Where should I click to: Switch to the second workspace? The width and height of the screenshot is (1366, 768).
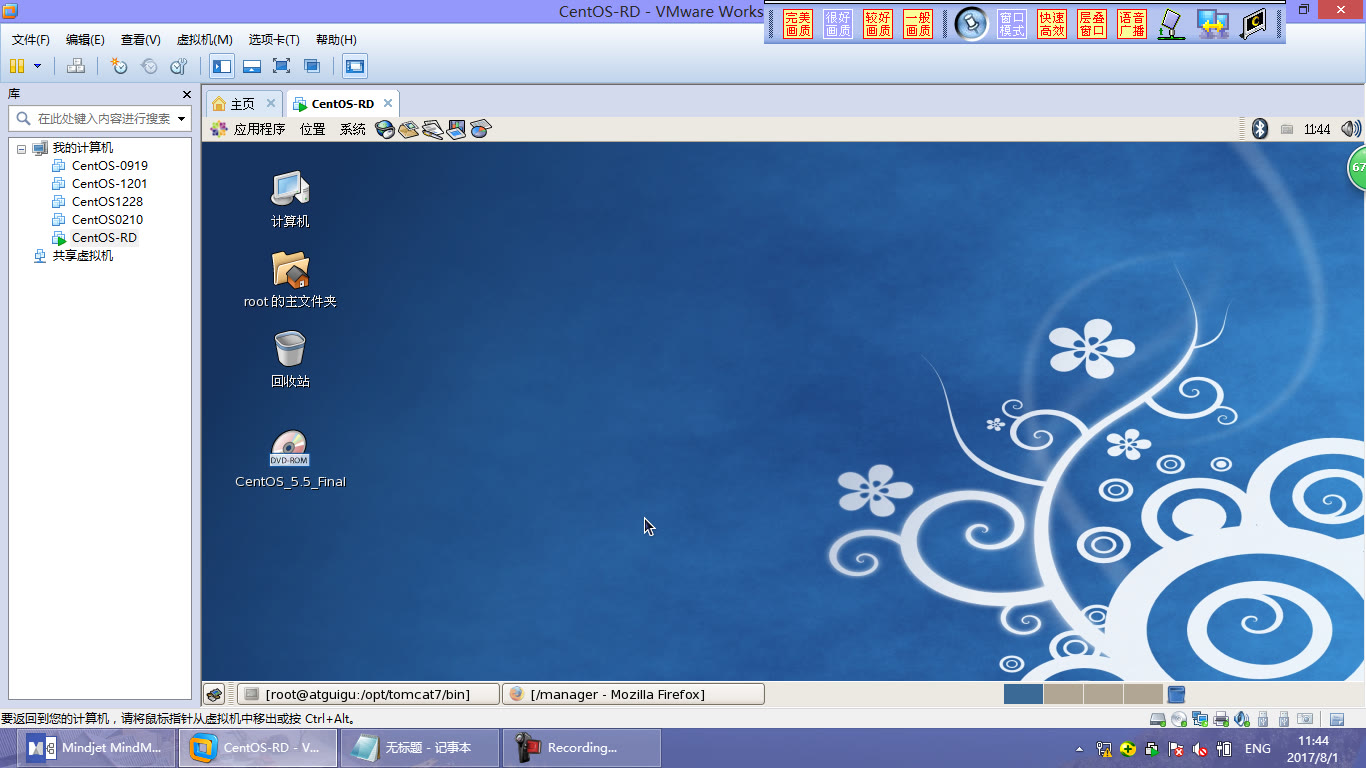(1063, 694)
